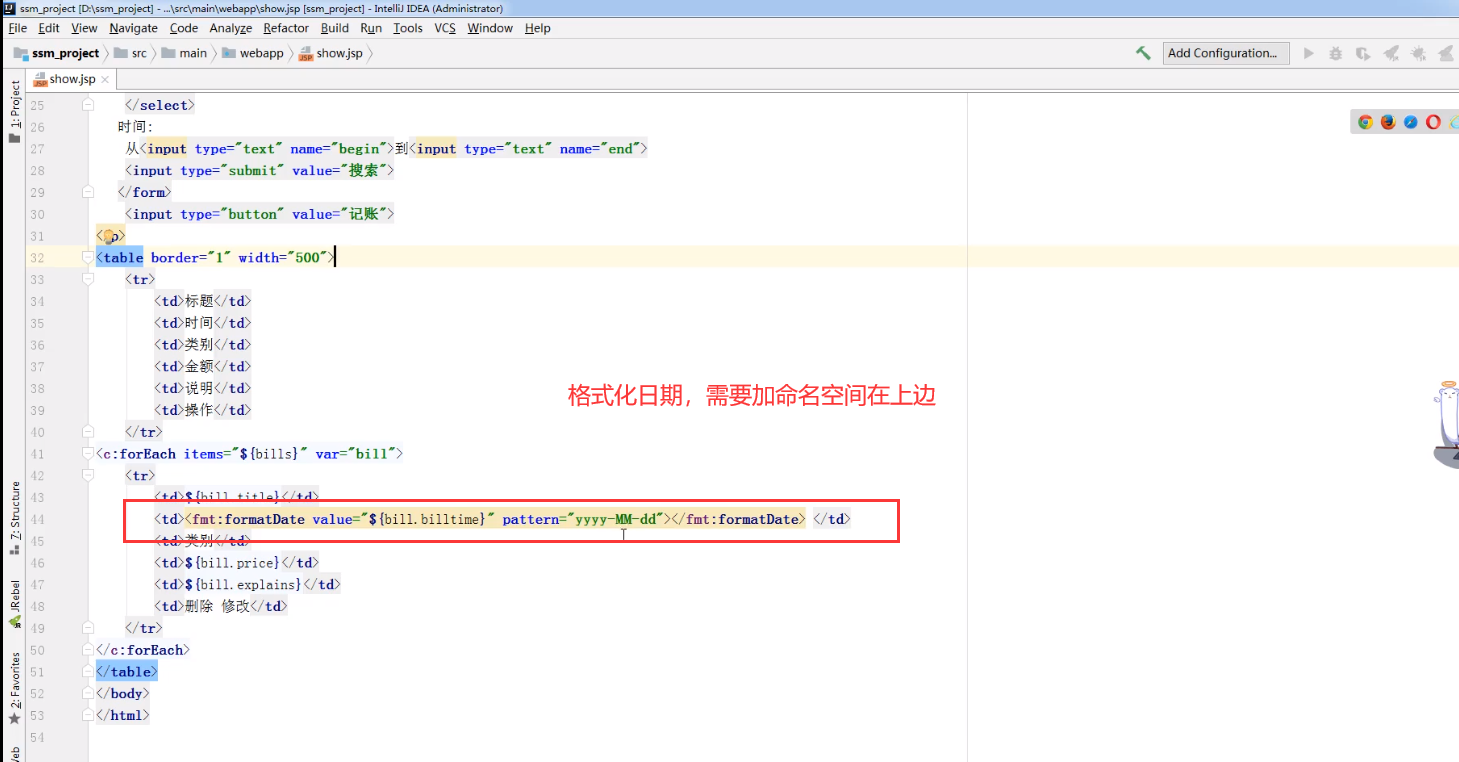Open the Refactor menu

click(x=286, y=28)
